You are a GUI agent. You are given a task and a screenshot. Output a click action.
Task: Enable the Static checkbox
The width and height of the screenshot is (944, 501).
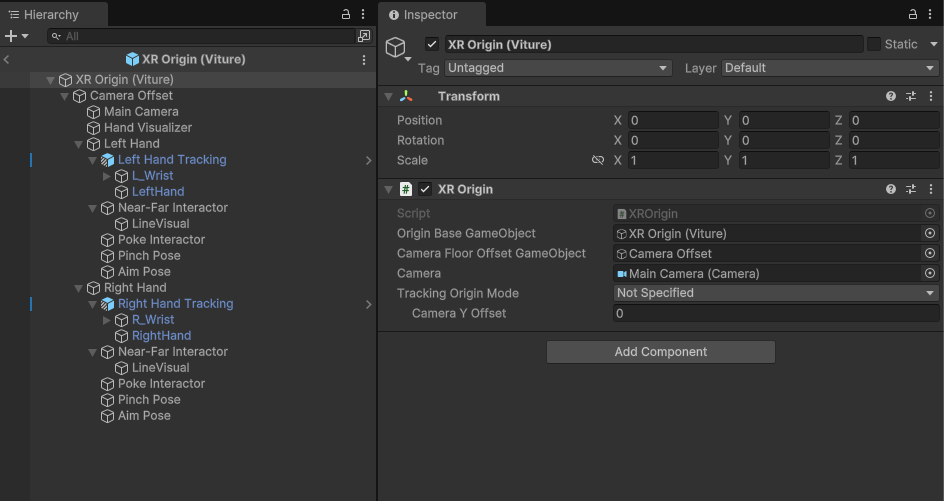coord(874,44)
